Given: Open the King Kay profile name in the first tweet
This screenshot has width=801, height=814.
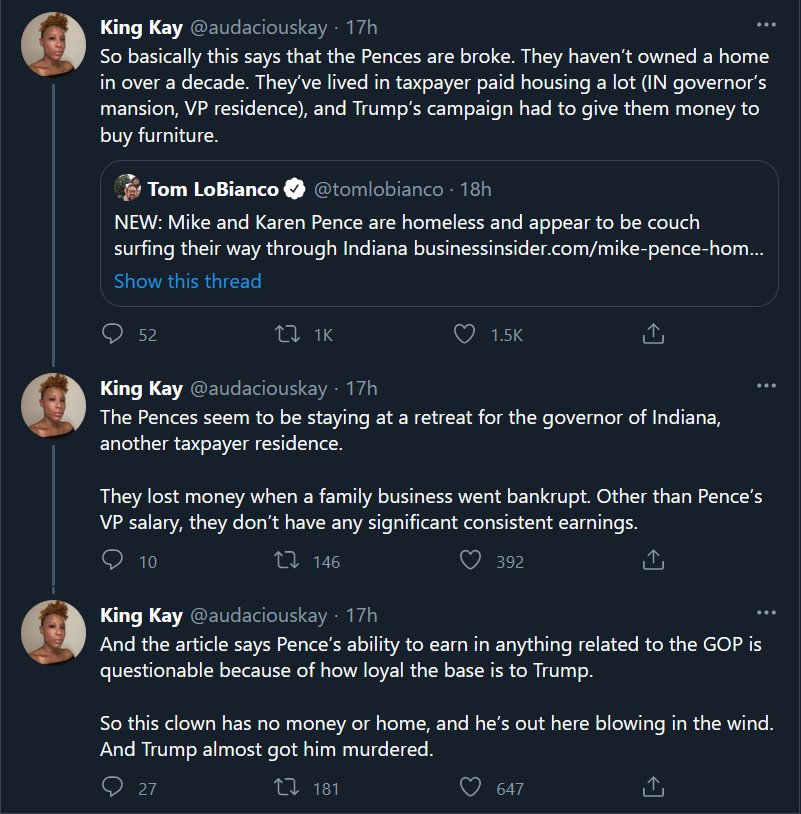Looking at the screenshot, I should point(141,27).
